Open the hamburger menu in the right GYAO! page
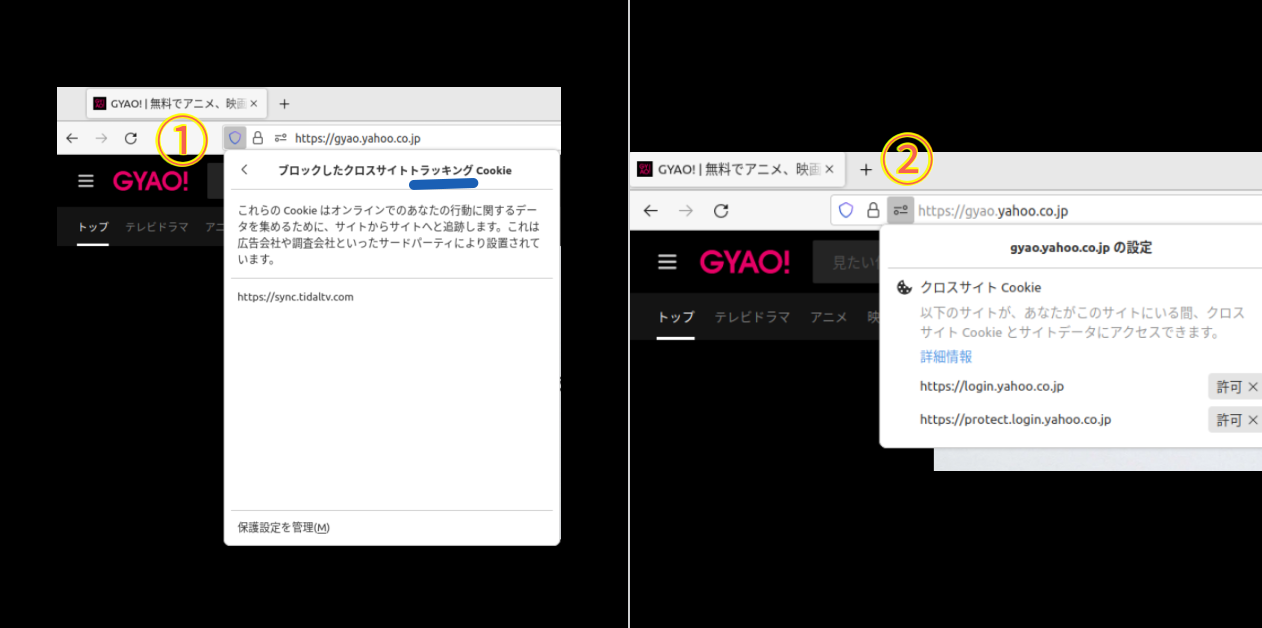Viewport: 1262px width, 628px height. pyautogui.click(x=667, y=262)
